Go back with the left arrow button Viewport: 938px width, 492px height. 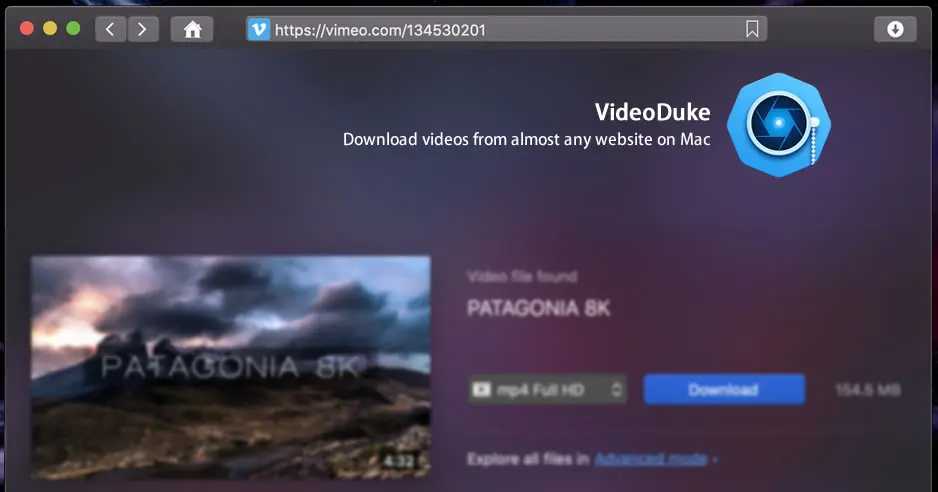coord(111,29)
